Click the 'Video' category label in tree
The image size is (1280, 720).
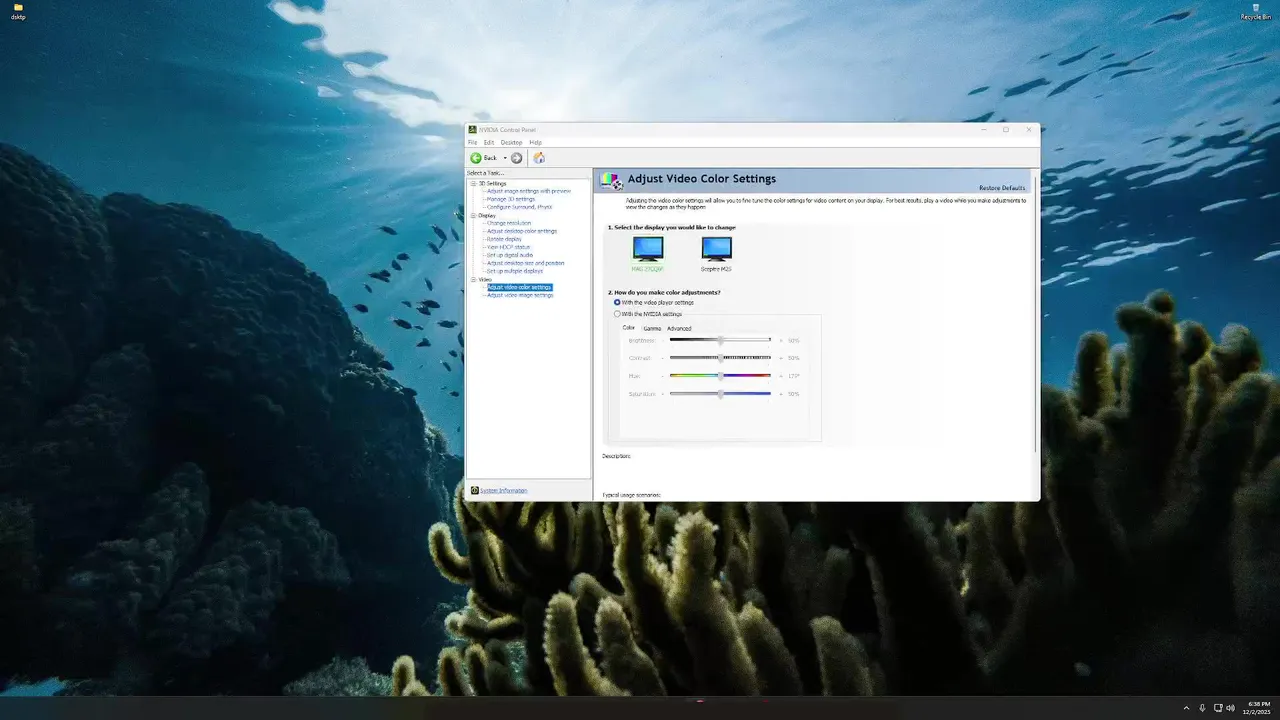[x=485, y=279]
